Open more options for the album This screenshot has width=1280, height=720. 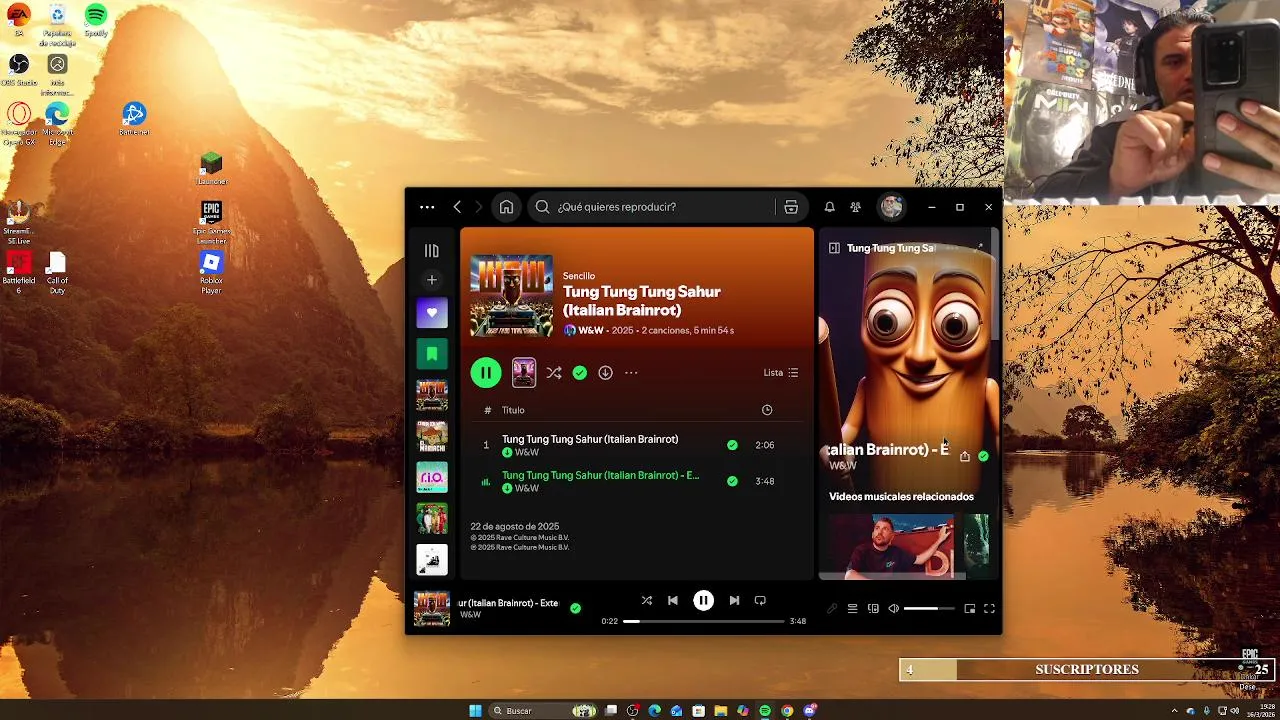[x=631, y=373]
